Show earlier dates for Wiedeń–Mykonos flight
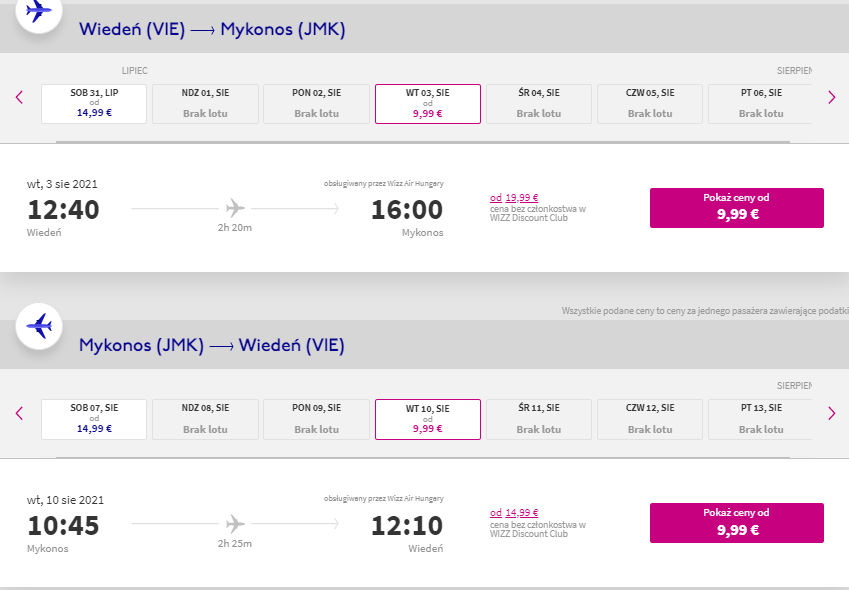Image resolution: width=849 pixels, height=590 pixels. pos(19,97)
